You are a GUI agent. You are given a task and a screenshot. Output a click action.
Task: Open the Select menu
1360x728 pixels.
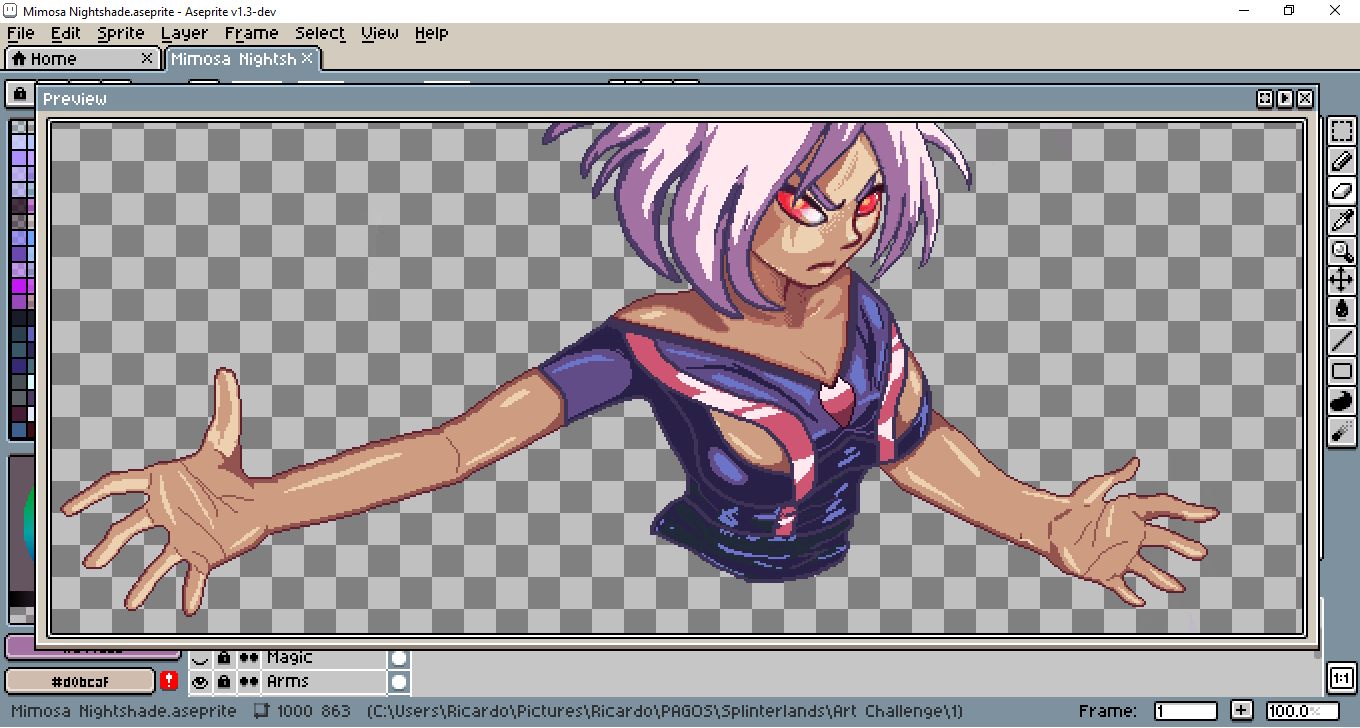[320, 33]
